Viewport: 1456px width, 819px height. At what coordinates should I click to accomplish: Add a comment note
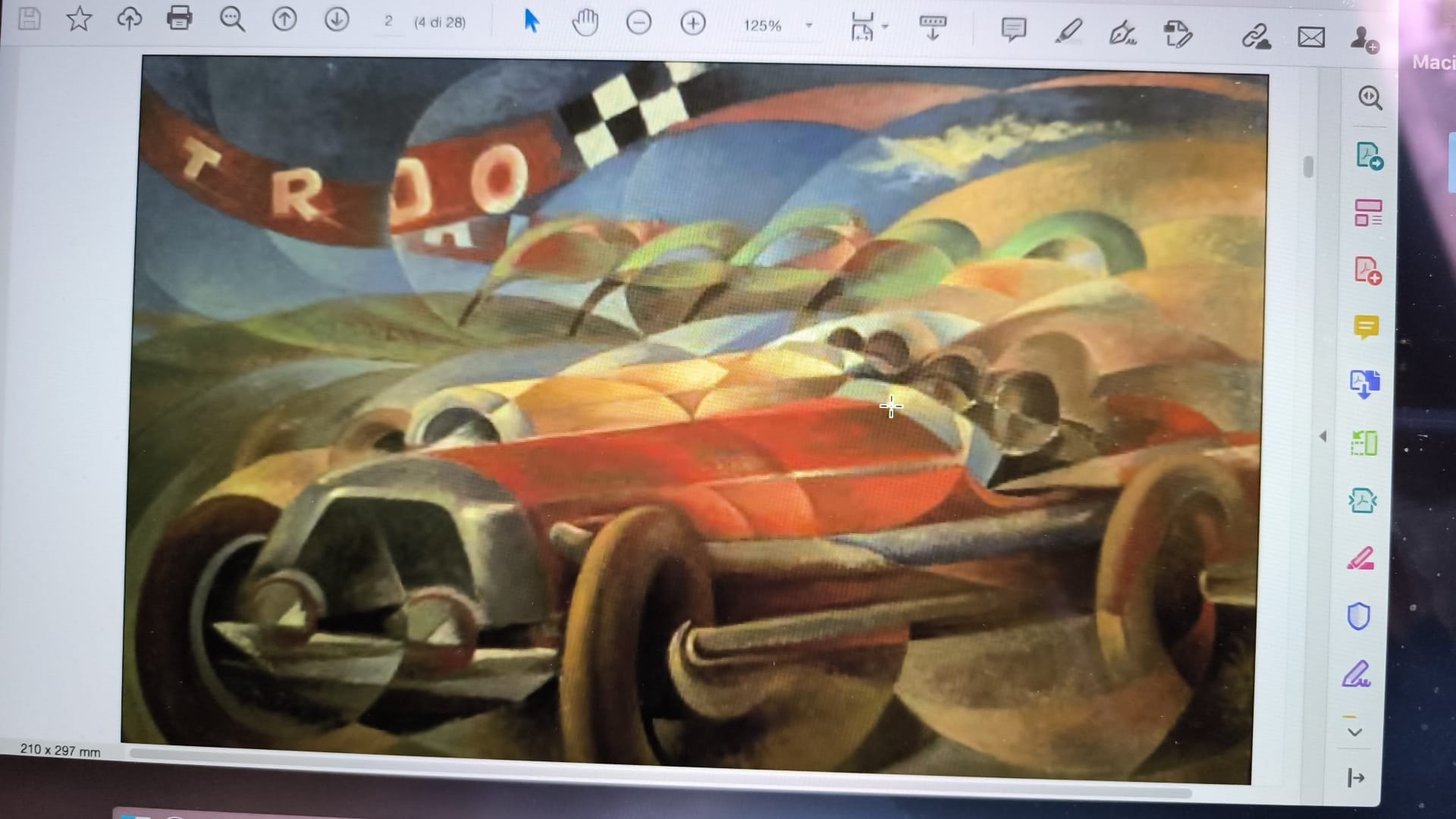1013,30
